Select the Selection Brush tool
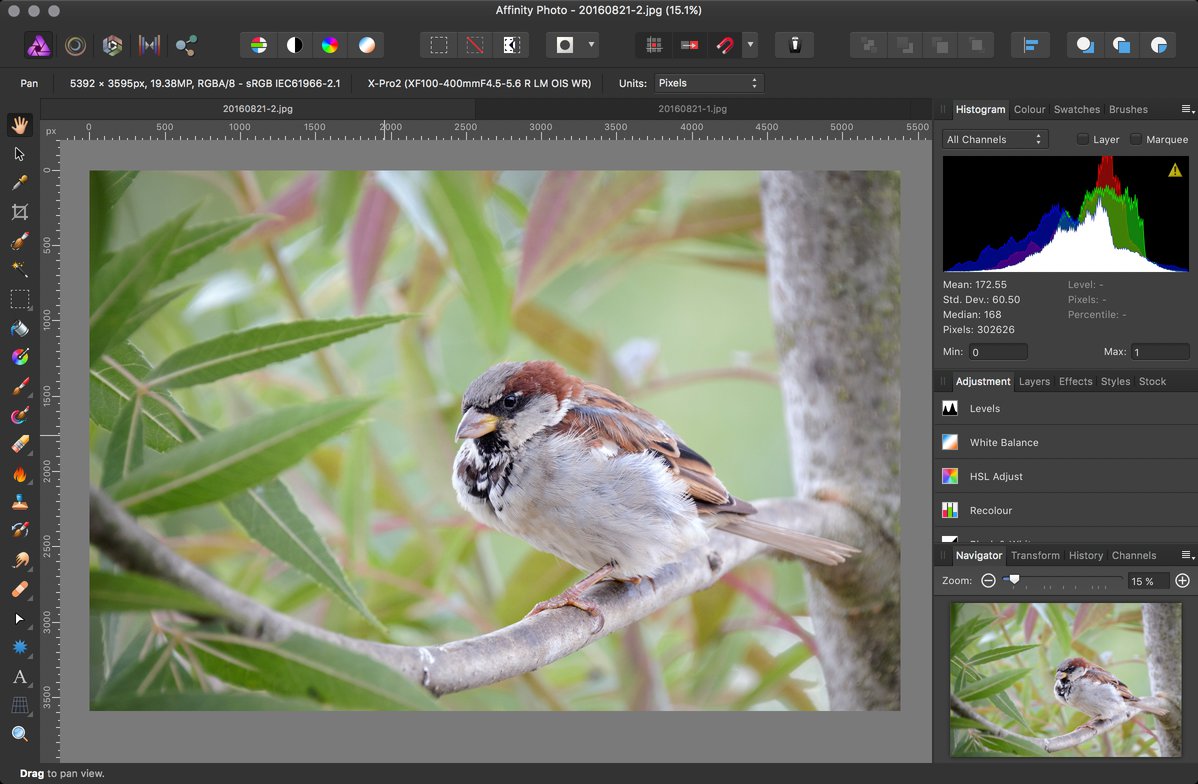The height and width of the screenshot is (784, 1198). click(20, 241)
